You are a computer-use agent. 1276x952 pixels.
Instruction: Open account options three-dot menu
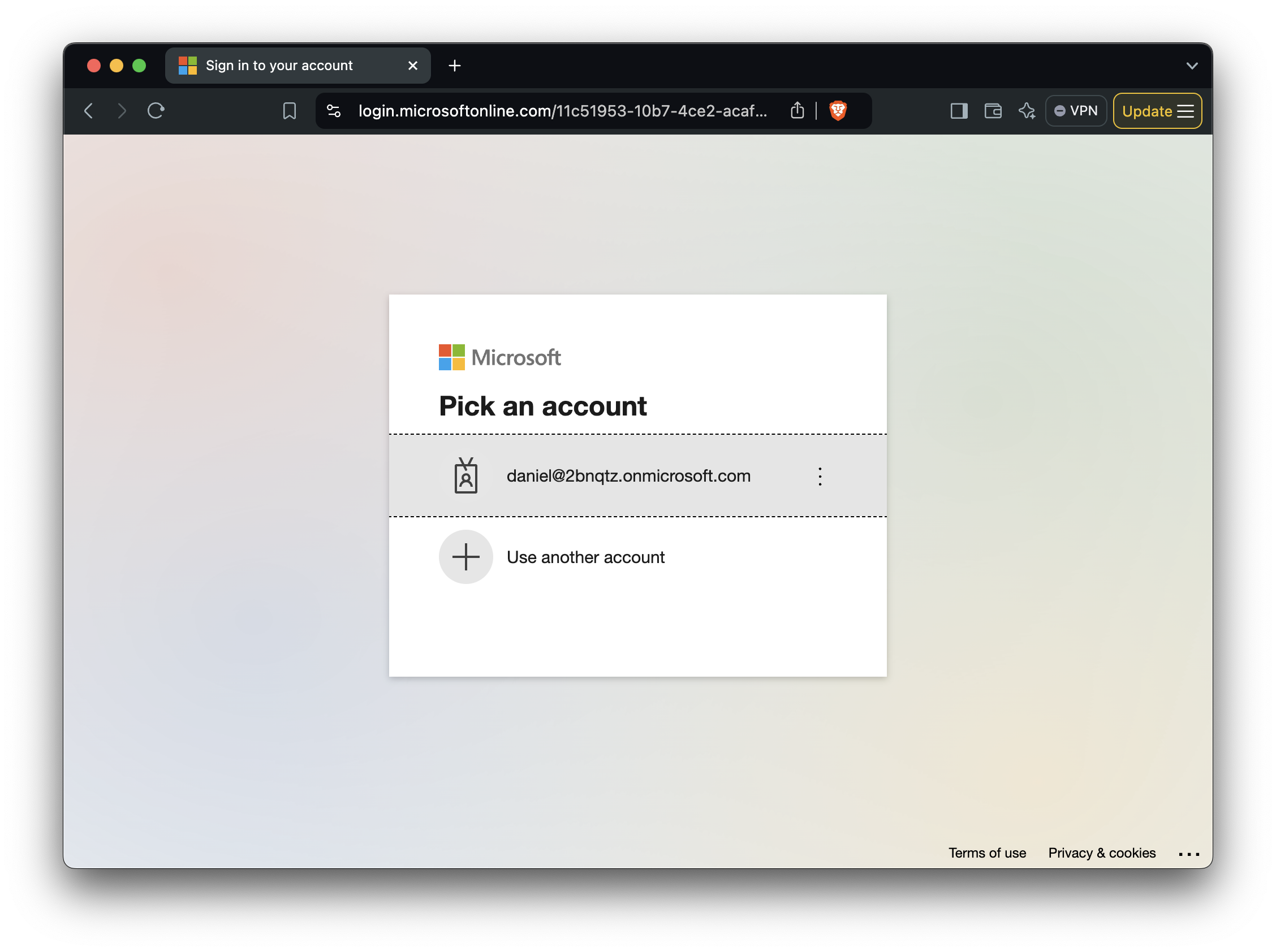[x=820, y=476]
